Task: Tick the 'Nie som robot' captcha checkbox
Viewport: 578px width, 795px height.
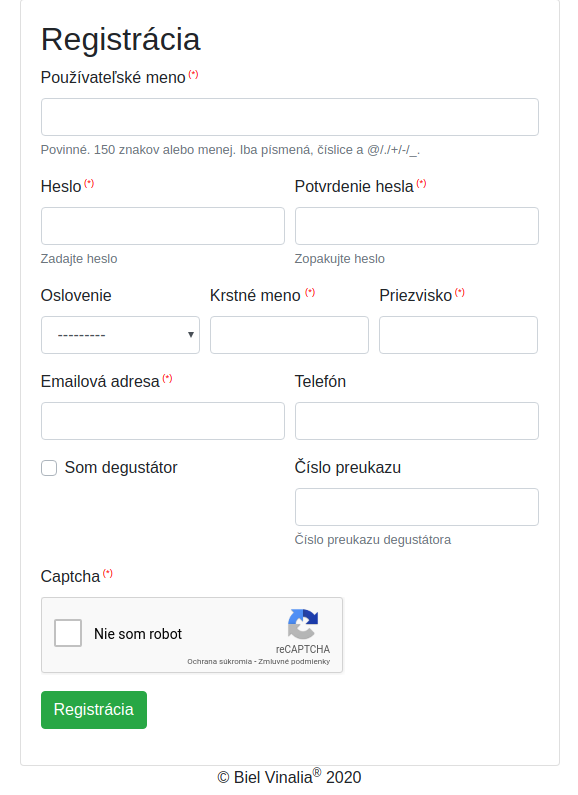Action: tap(68, 633)
